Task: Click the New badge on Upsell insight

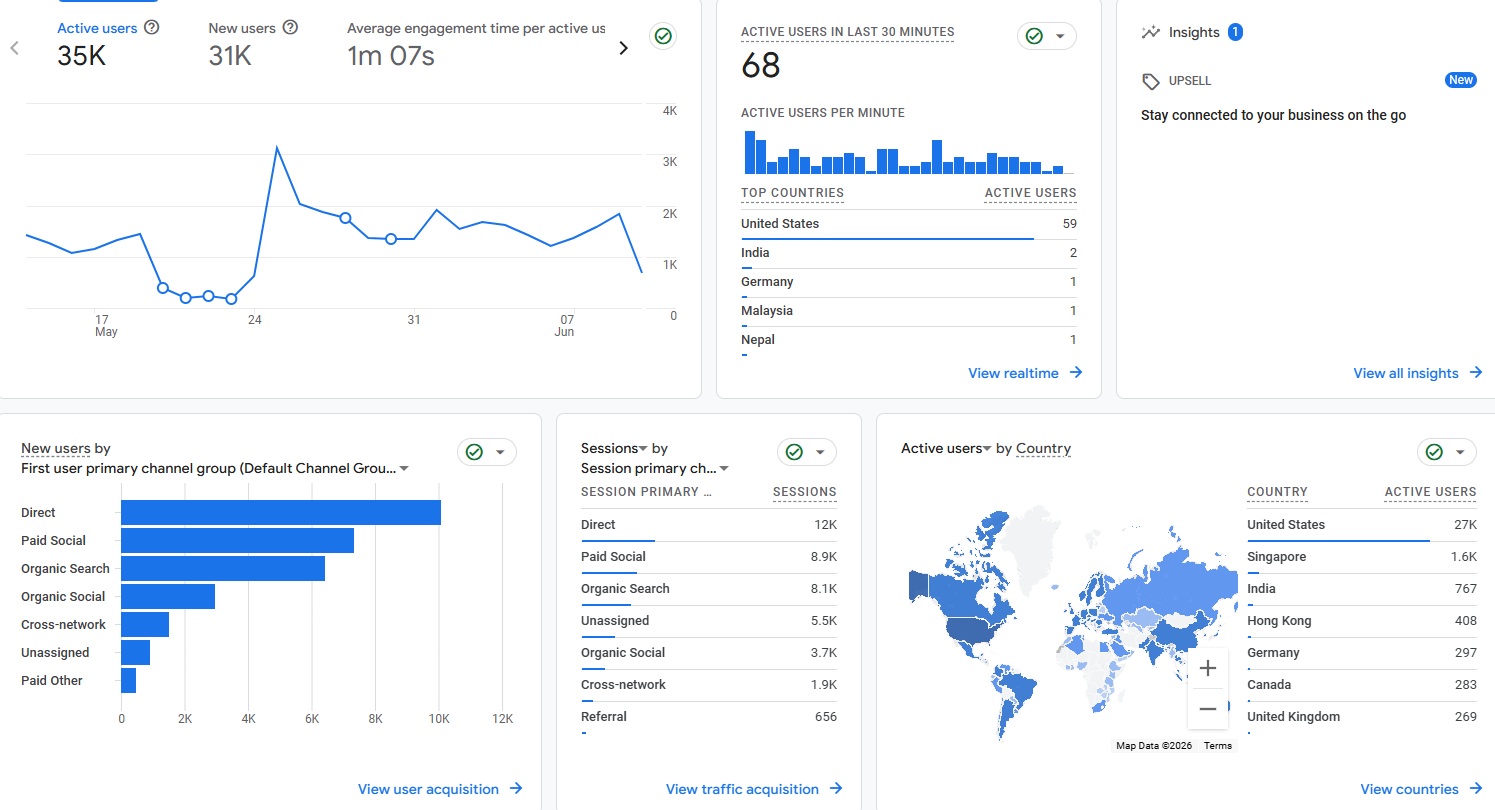Action: pyautogui.click(x=1461, y=80)
